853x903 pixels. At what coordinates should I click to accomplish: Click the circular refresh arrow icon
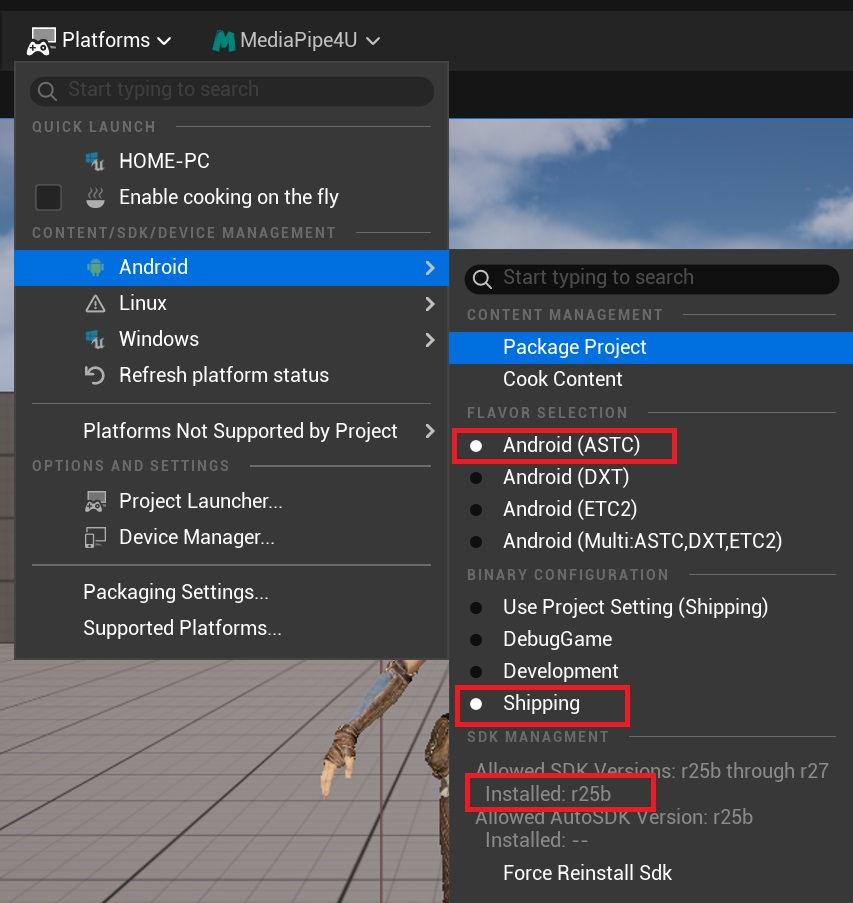point(95,375)
